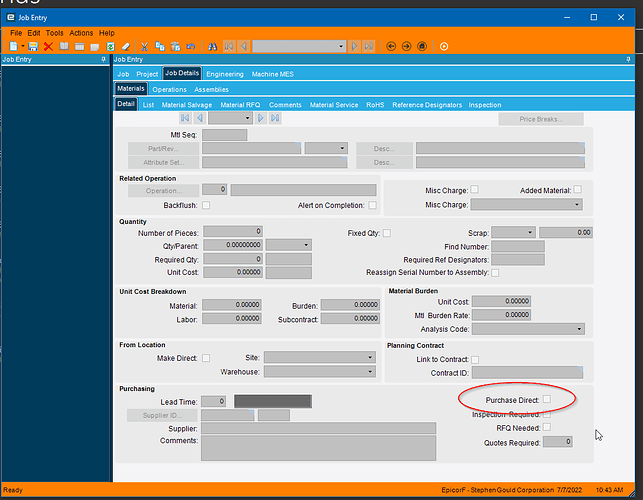Click the main toolbar First record icon
The image size is (643, 500).
(229, 46)
